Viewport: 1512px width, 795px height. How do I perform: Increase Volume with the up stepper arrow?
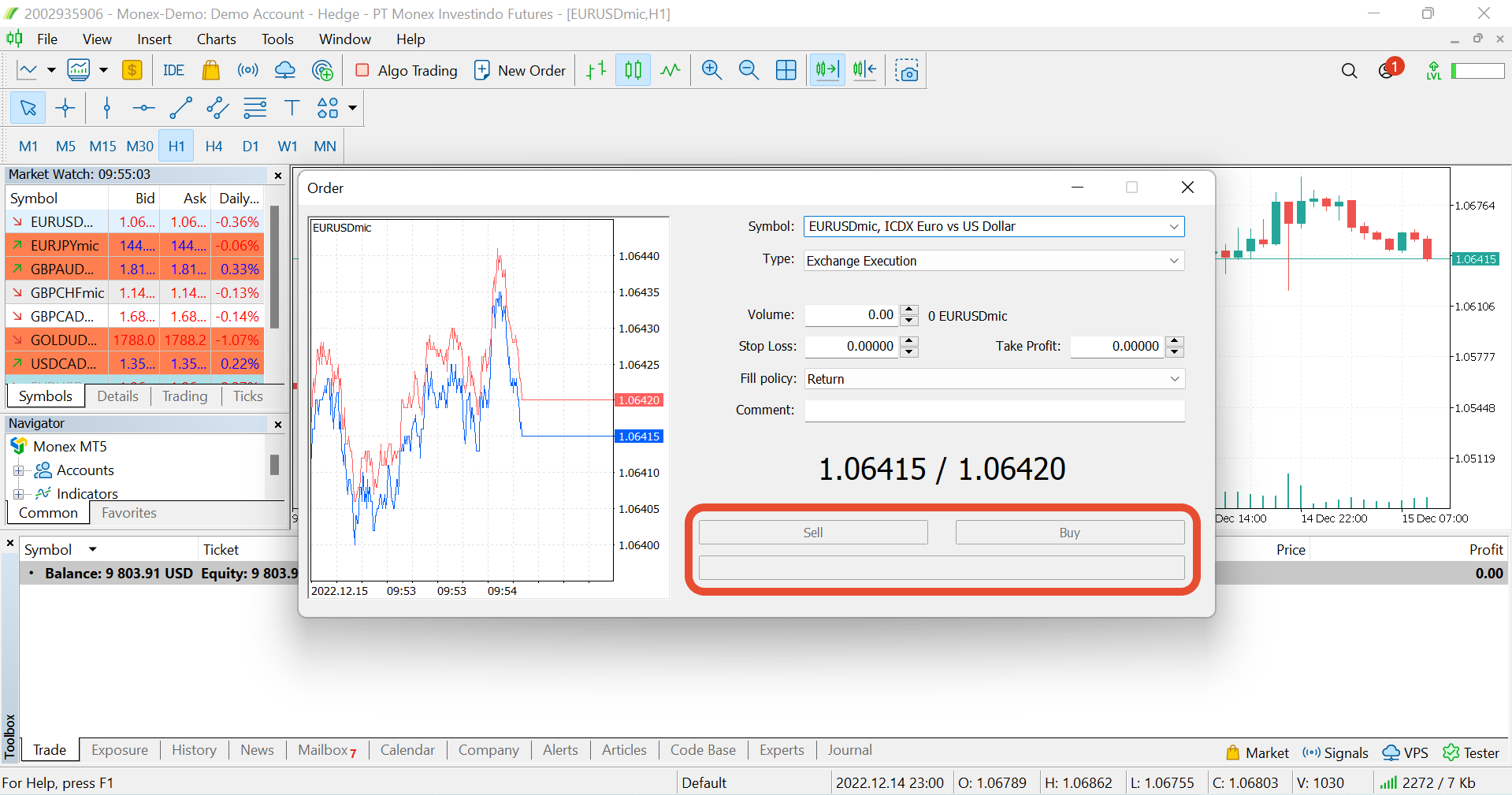[x=909, y=310]
